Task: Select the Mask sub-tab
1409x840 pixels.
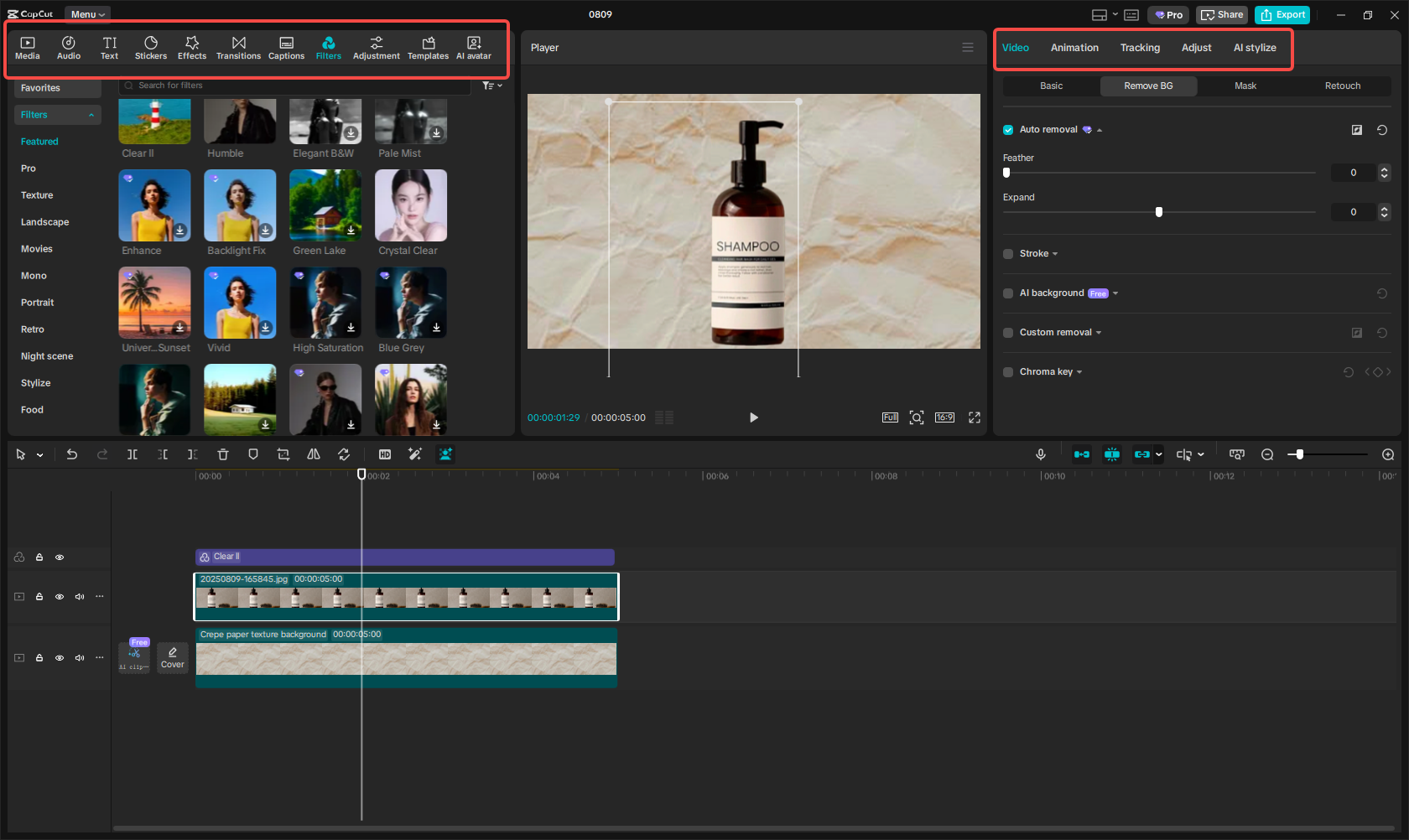Action: pyautogui.click(x=1245, y=86)
